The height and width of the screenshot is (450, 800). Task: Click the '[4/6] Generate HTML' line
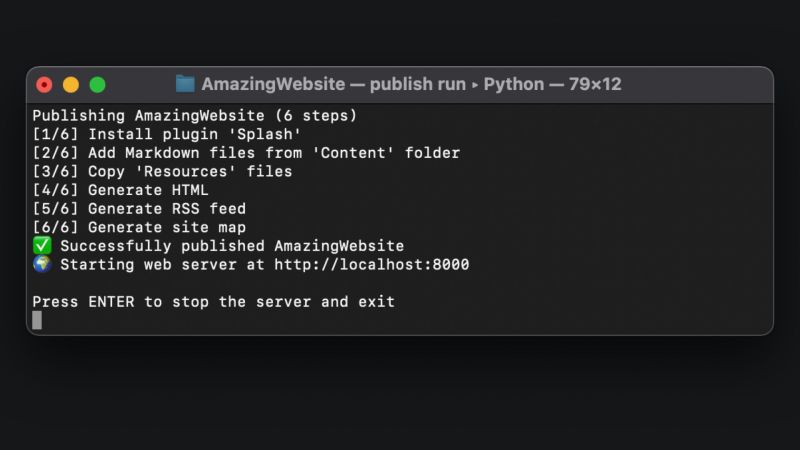[x=120, y=190]
